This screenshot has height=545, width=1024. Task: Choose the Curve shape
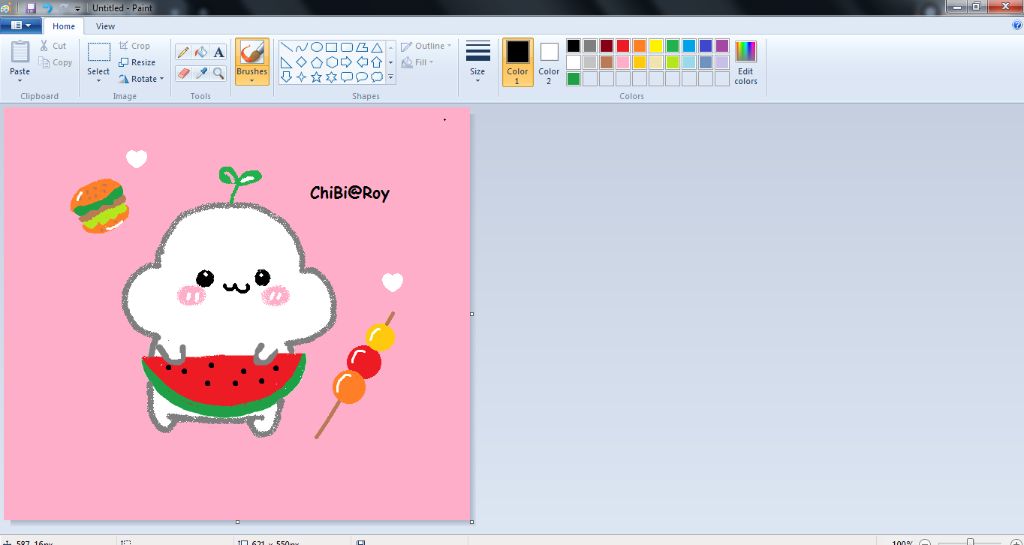tap(301, 48)
